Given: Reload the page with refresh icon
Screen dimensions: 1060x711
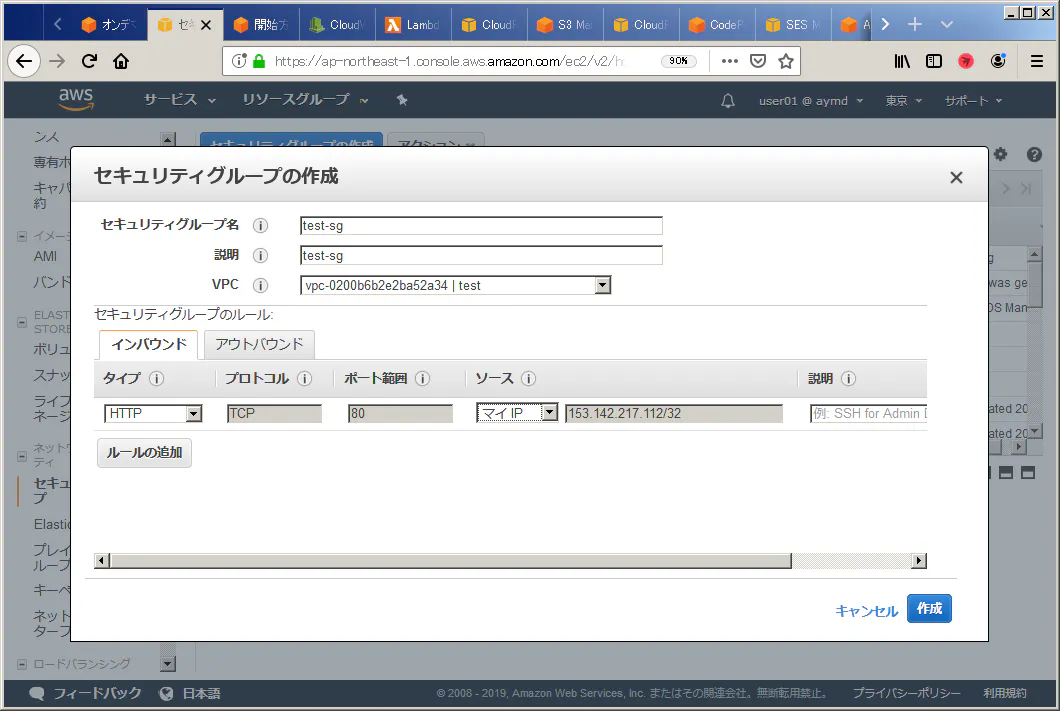Looking at the screenshot, I should tap(89, 62).
